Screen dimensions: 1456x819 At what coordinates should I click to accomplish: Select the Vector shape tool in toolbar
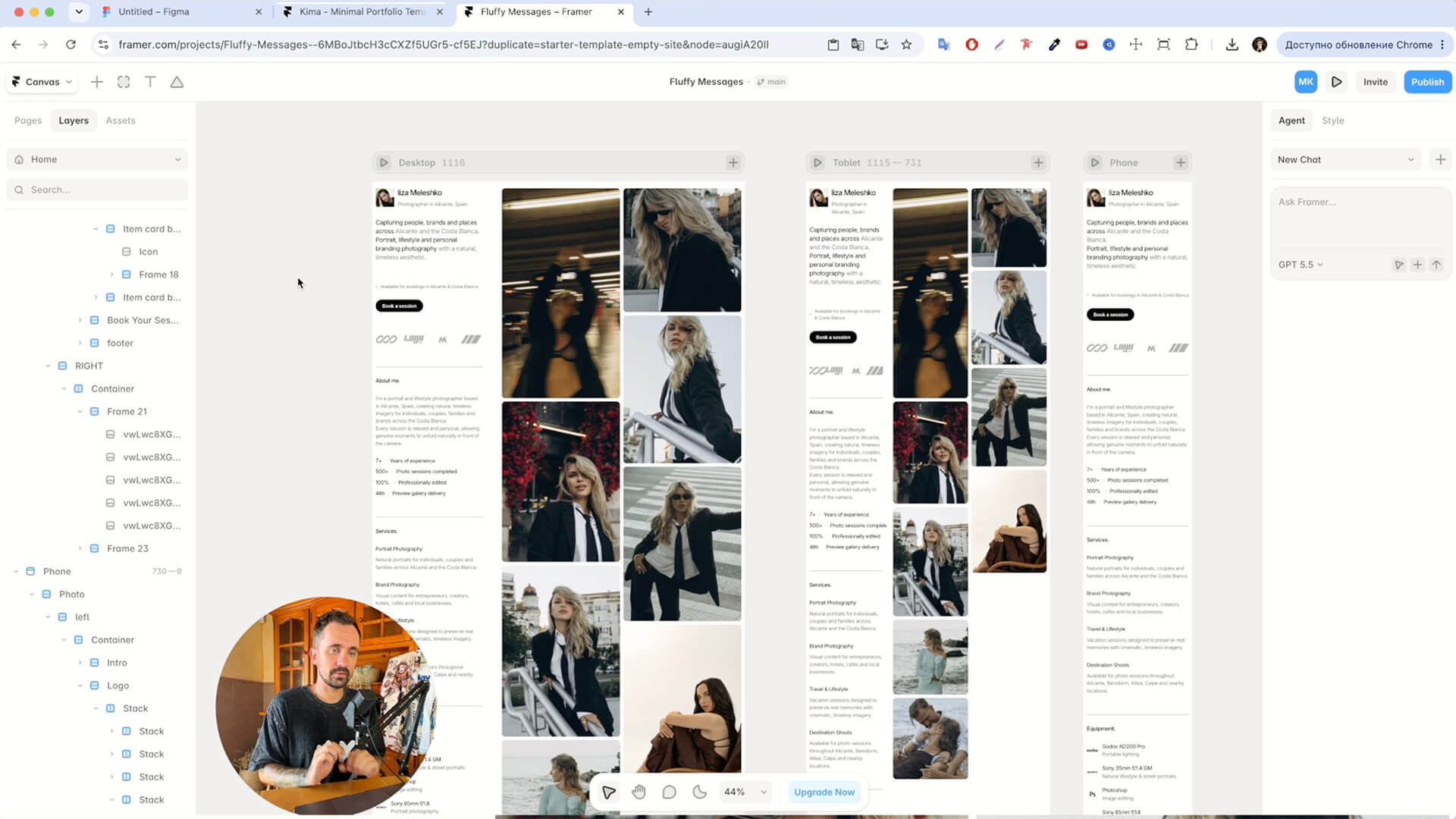[x=177, y=82]
